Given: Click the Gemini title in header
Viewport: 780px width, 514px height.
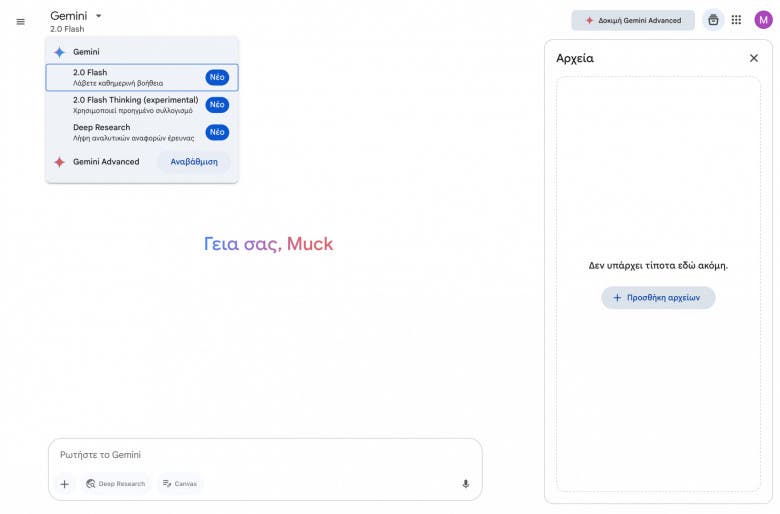Looking at the screenshot, I should pyautogui.click(x=69, y=16).
